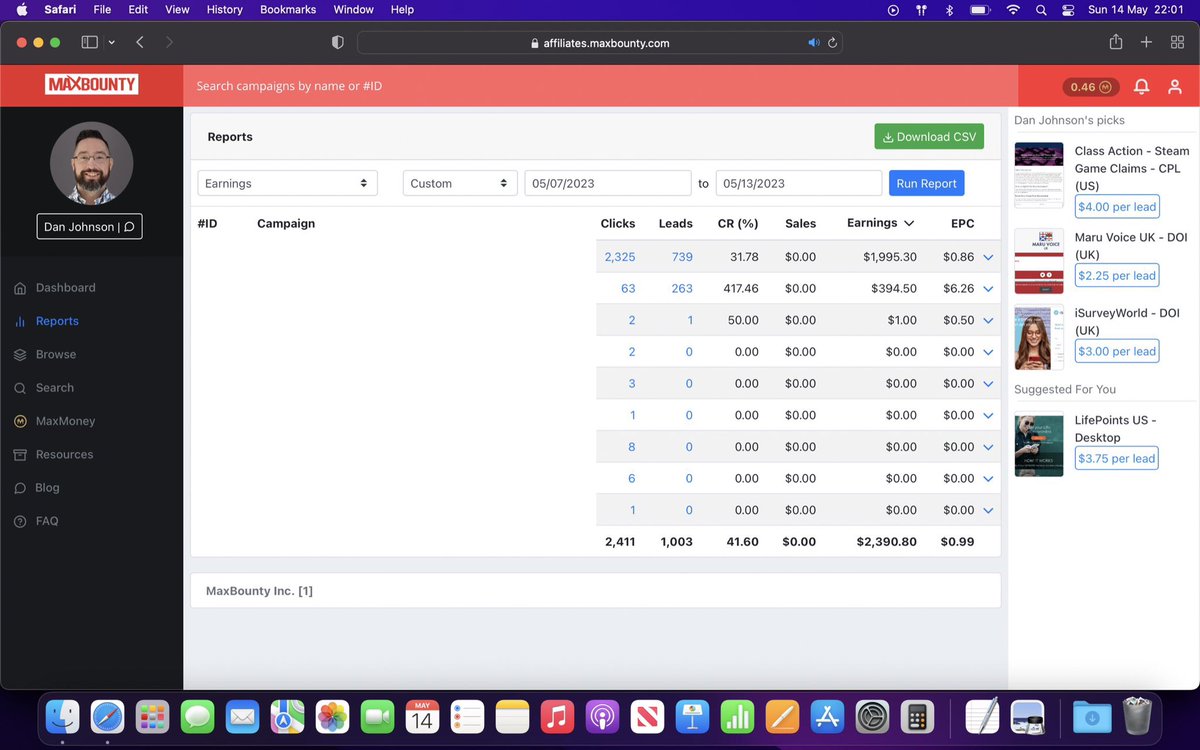Click the start date field 05/07/2023

click(x=608, y=183)
